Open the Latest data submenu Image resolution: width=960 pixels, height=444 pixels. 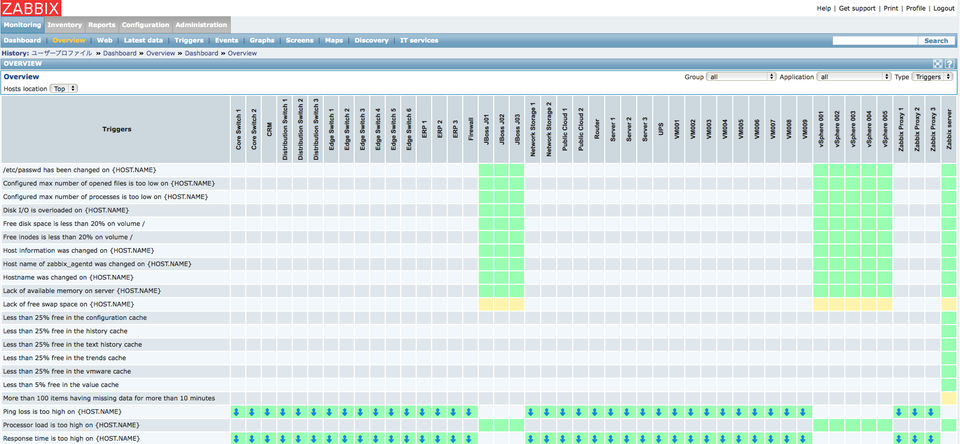(x=143, y=40)
